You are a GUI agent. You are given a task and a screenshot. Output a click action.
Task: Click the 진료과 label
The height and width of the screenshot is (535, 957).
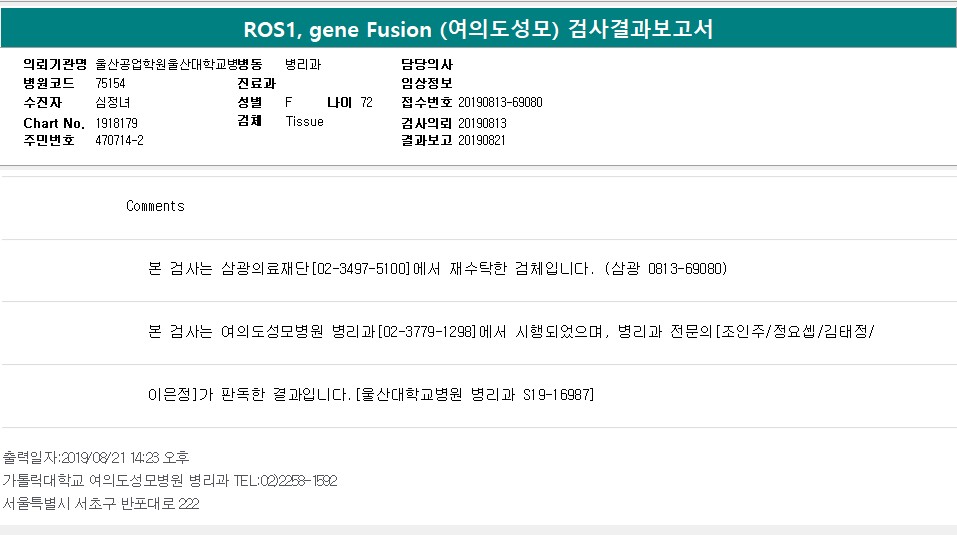256,83
